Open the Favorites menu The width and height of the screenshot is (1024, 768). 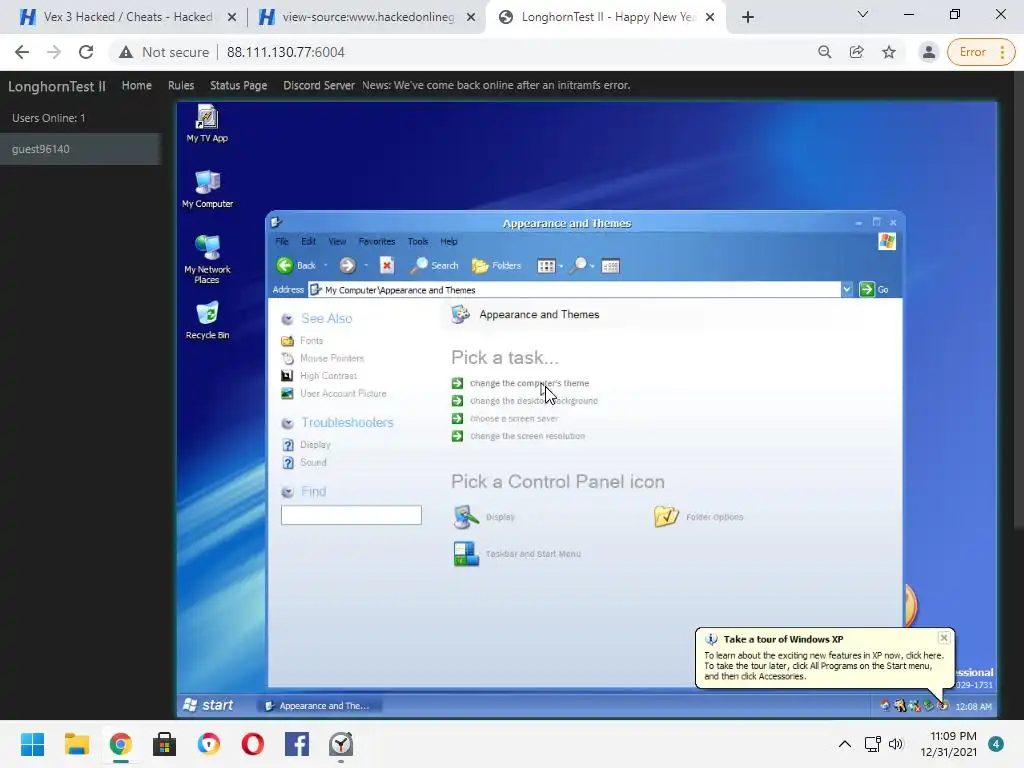pyautogui.click(x=377, y=241)
